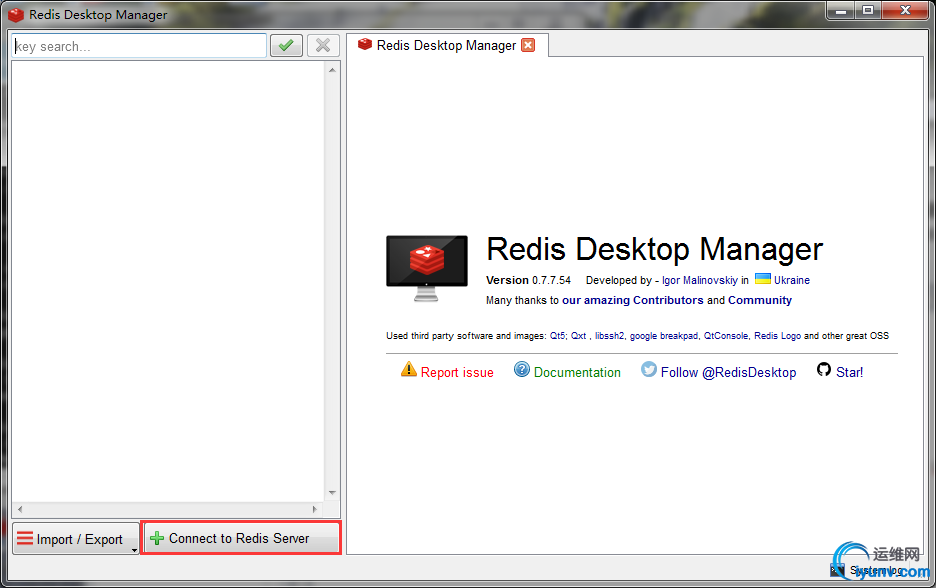The image size is (936, 588).
Task: Minimize the Redis Desktop Manager window
Action: coord(840,11)
